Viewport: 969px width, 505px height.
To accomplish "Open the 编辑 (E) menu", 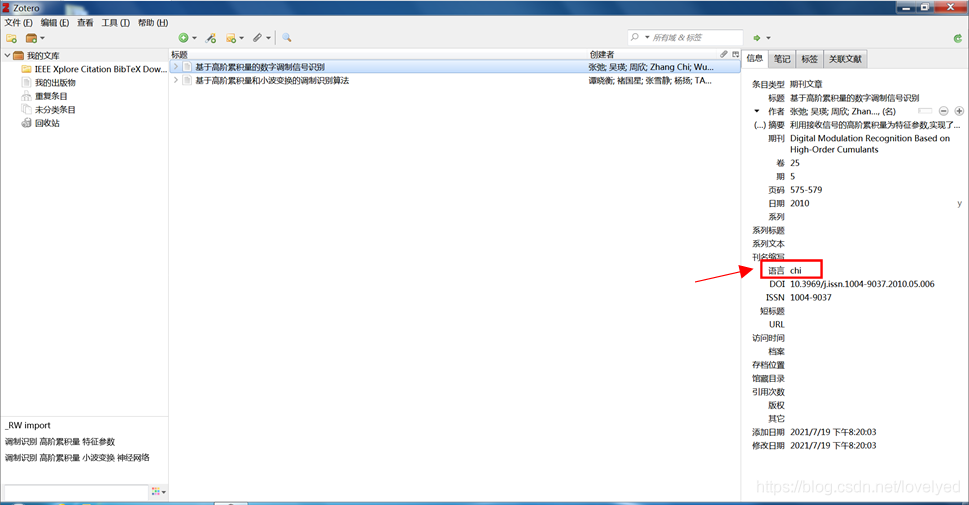I will click(x=55, y=23).
